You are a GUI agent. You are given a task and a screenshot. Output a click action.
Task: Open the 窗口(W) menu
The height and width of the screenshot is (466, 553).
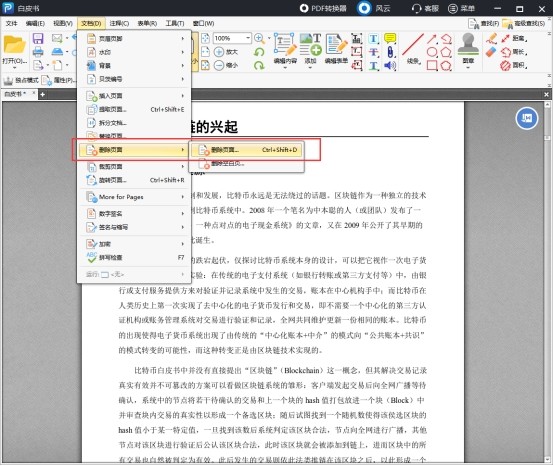(203, 23)
